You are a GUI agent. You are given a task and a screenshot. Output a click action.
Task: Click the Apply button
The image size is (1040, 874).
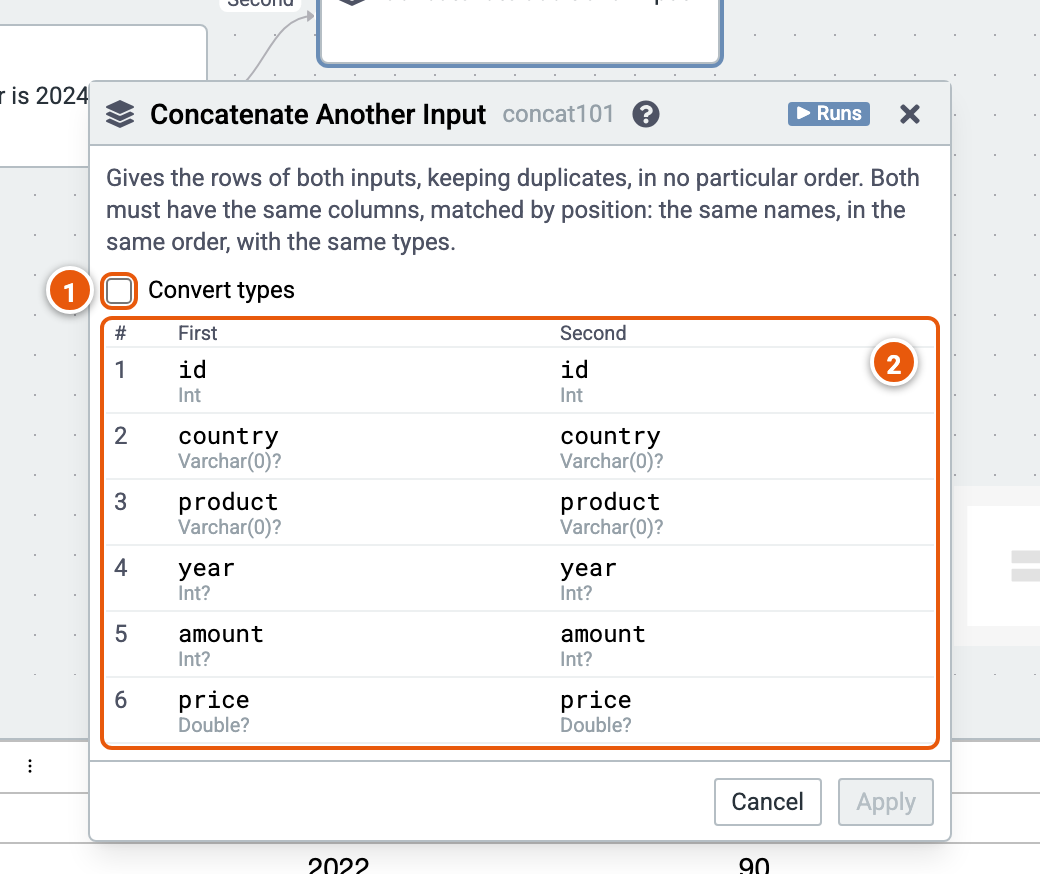885,802
